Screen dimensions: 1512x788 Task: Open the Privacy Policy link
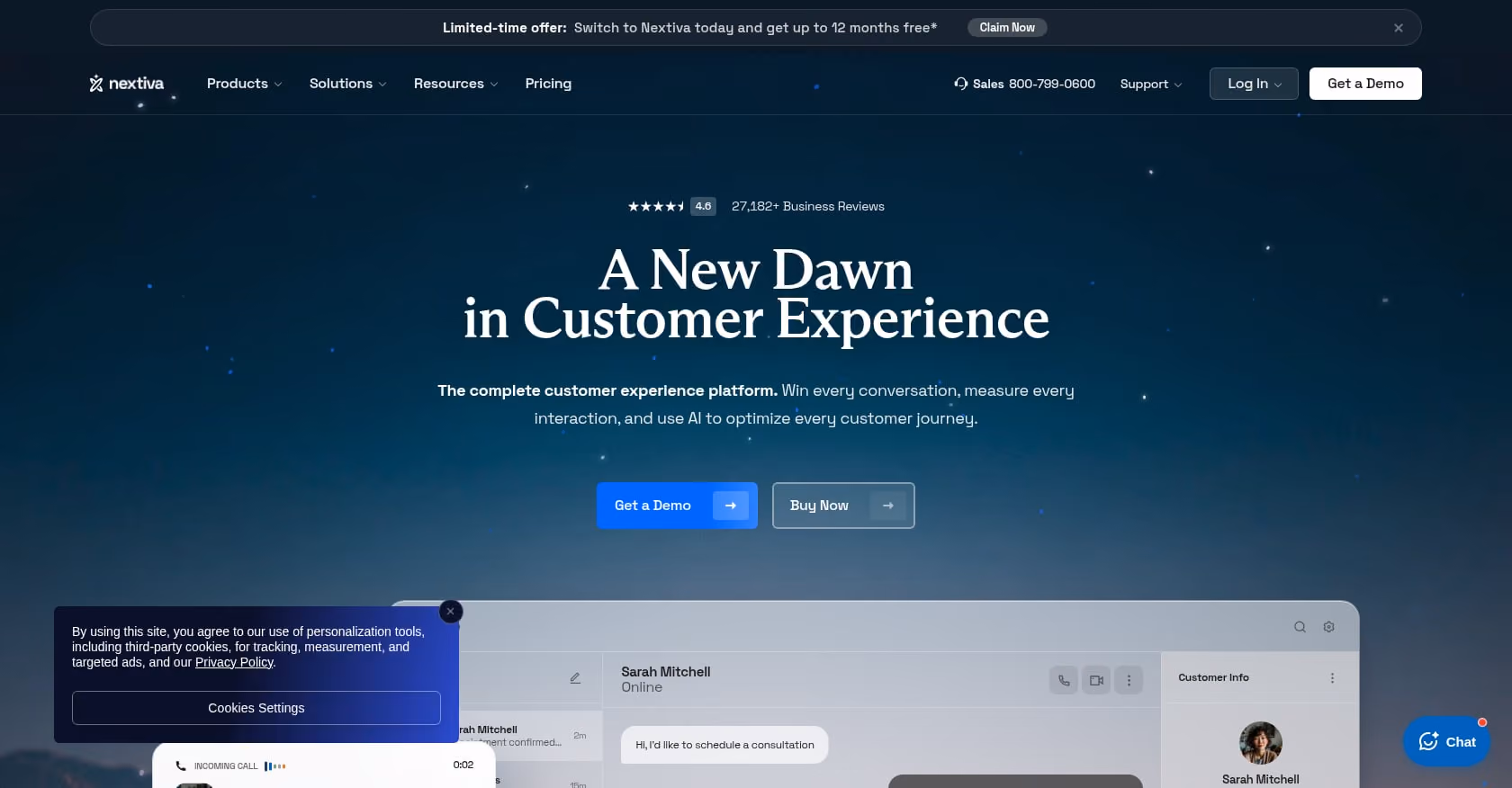(234, 662)
